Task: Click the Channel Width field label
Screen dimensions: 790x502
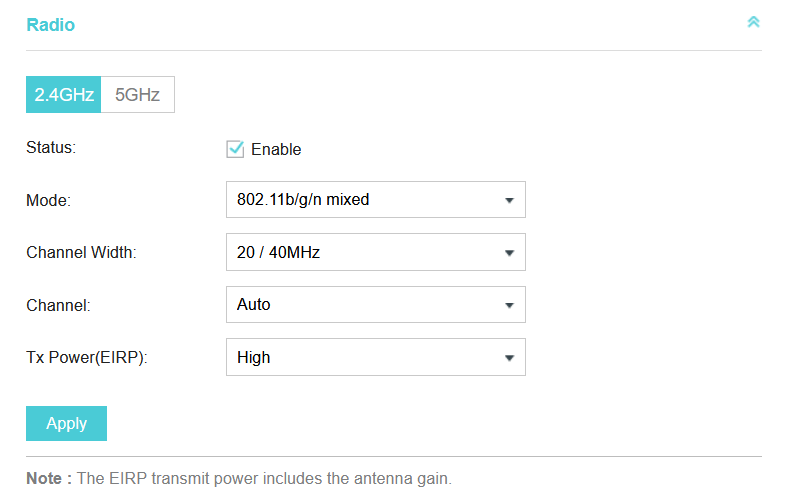Action: tap(81, 253)
